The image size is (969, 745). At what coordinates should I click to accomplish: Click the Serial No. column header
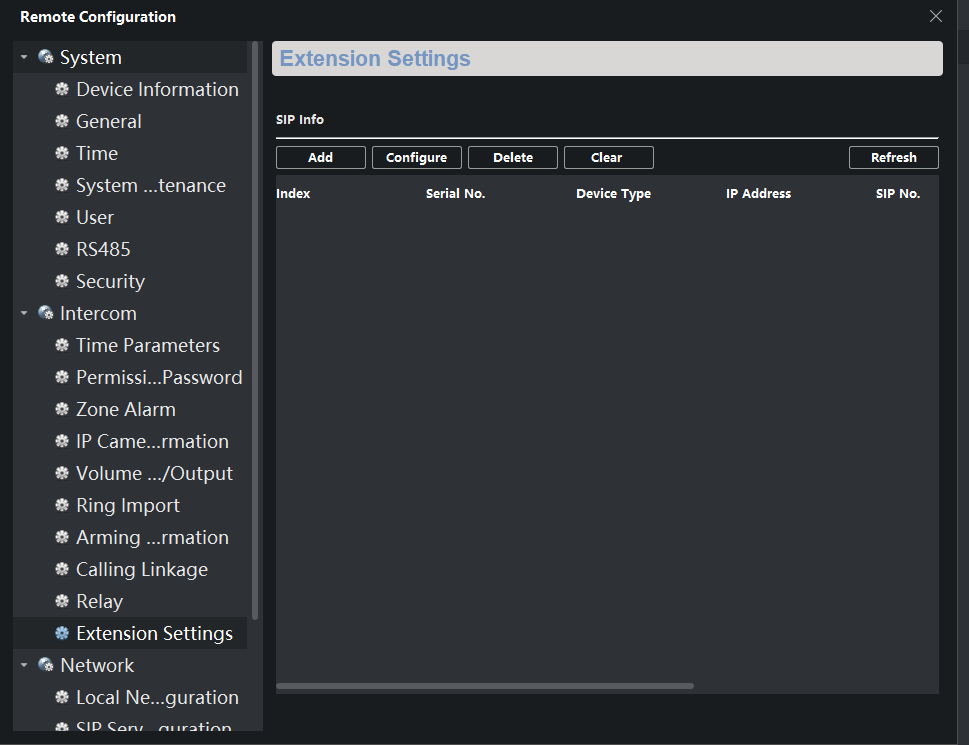455,194
